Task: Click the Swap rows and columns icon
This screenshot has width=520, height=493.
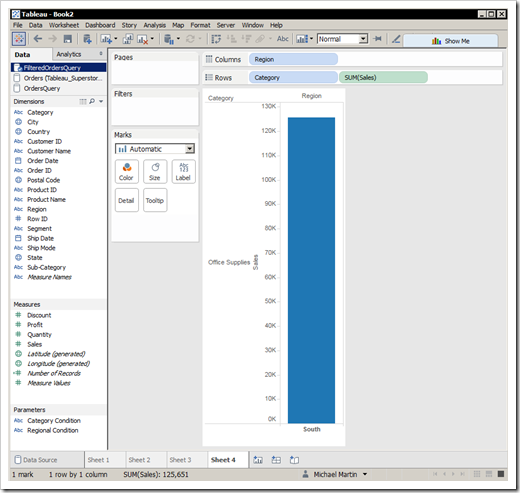Action: 216,39
